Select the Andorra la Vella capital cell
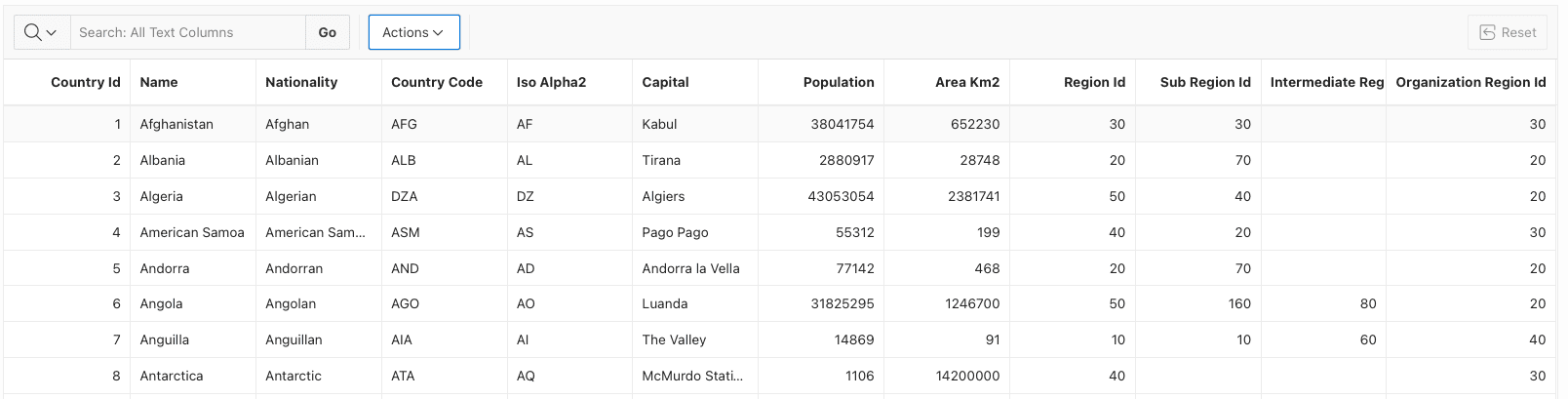Image resolution: width=1568 pixels, height=399 pixels. point(690,268)
